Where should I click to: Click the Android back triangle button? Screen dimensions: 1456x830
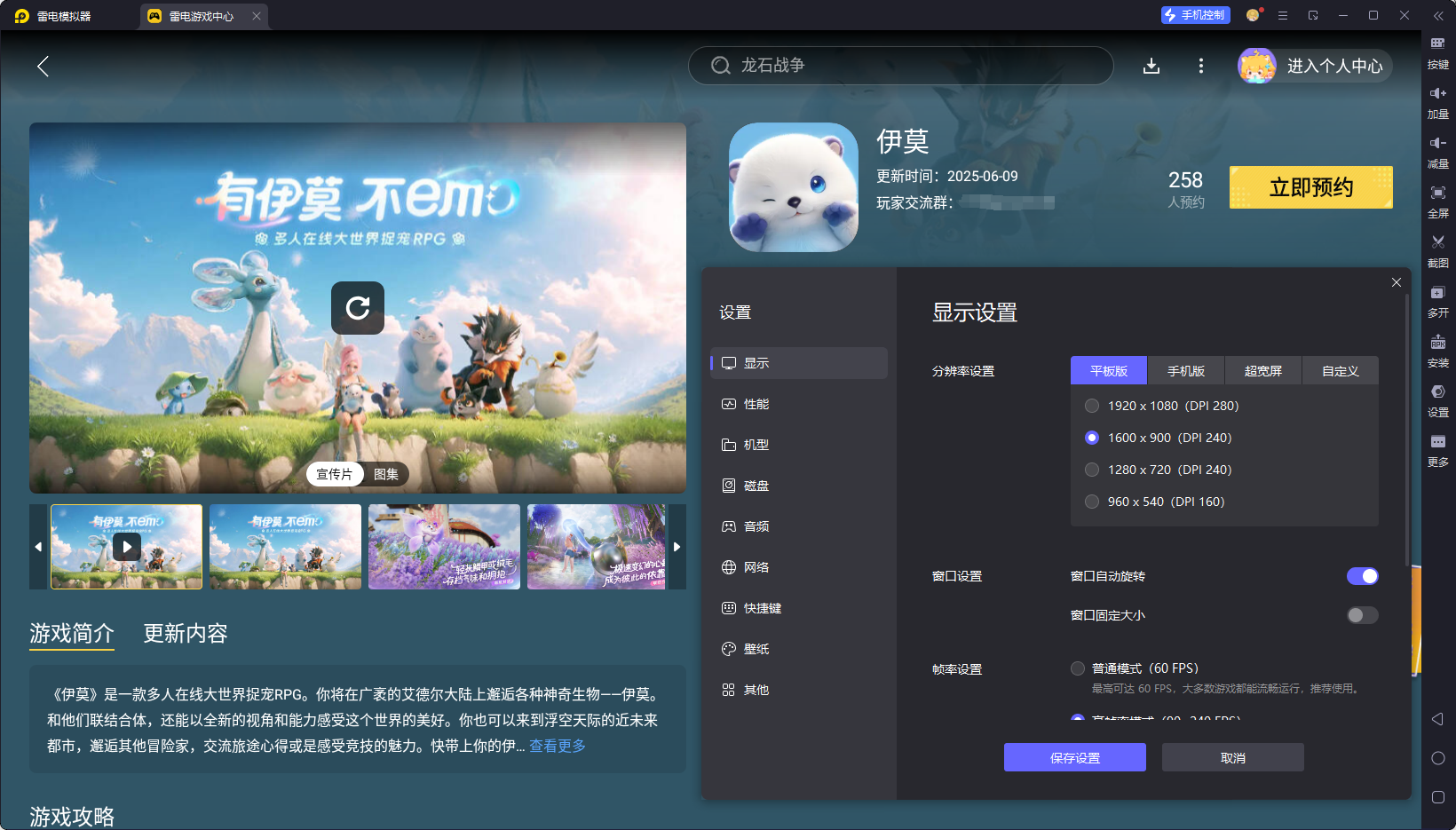[1437, 719]
